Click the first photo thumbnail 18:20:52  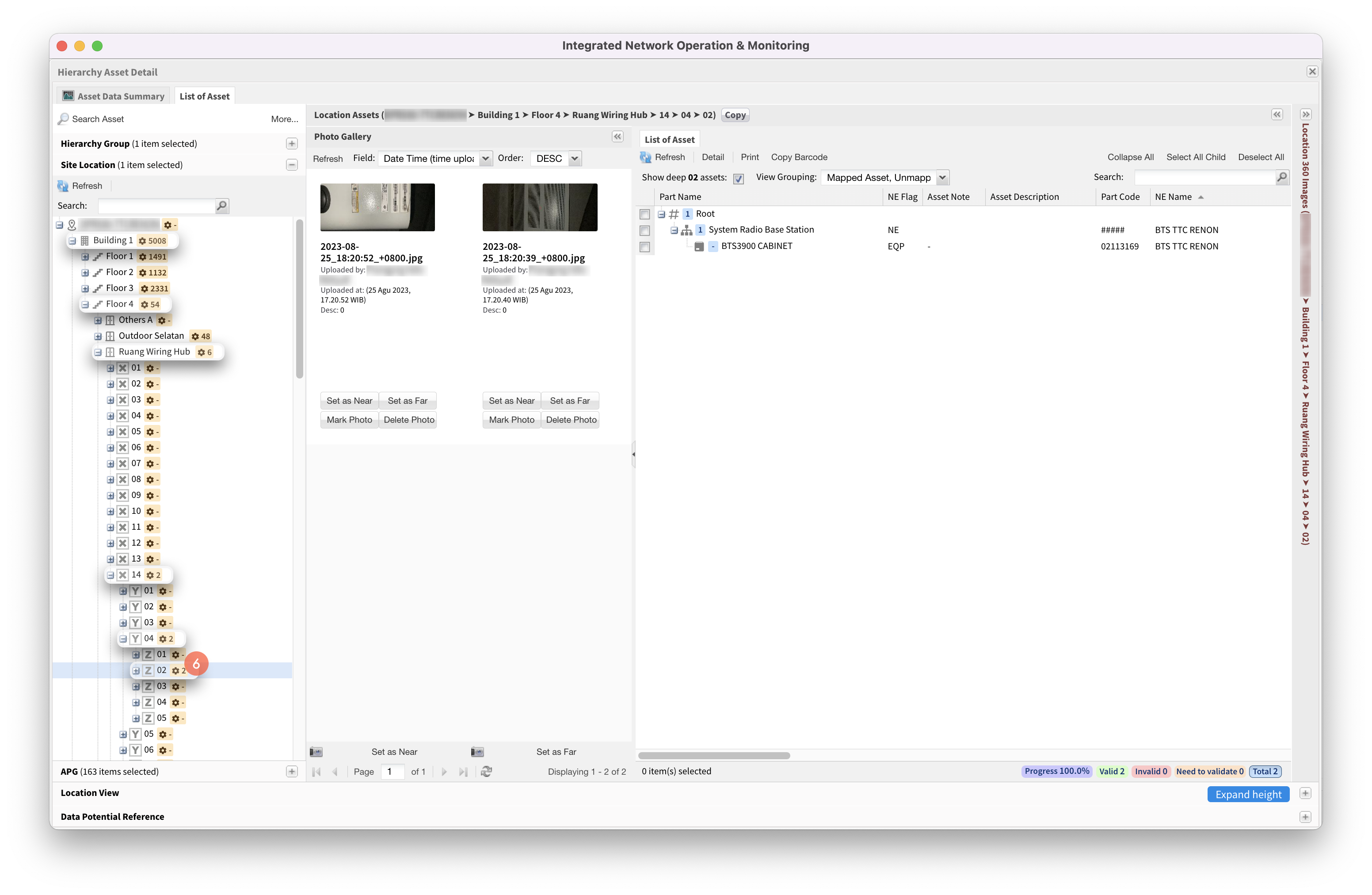coord(377,207)
